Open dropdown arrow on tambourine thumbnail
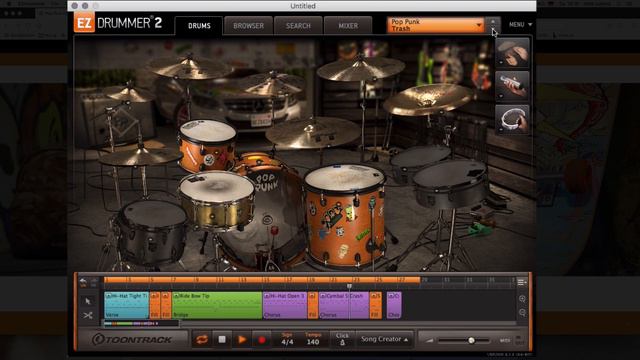Screen dimensions: 640x360 point(502,129)
